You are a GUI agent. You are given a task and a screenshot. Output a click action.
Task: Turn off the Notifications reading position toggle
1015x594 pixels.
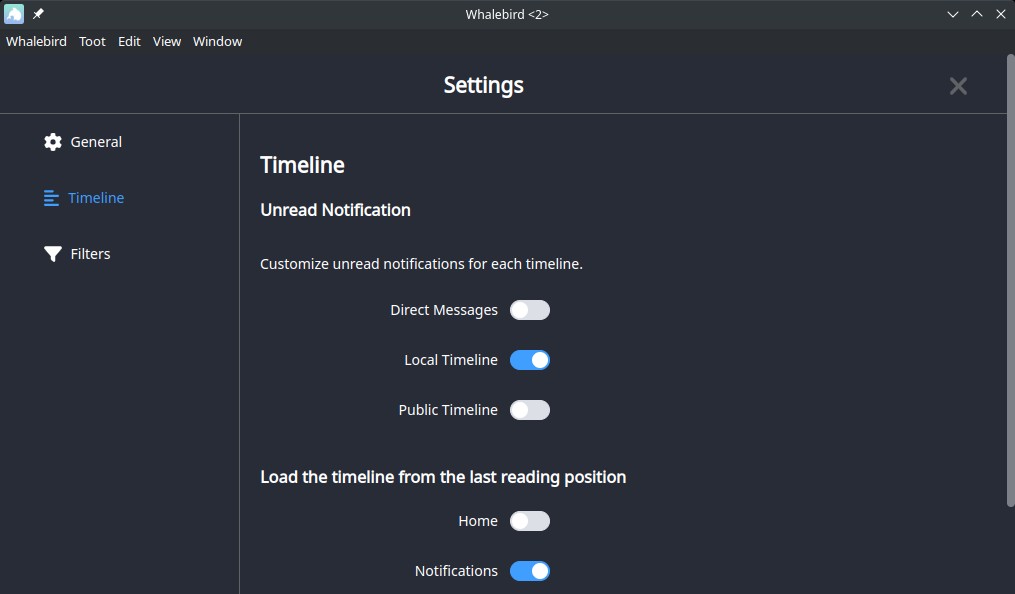click(530, 571)
